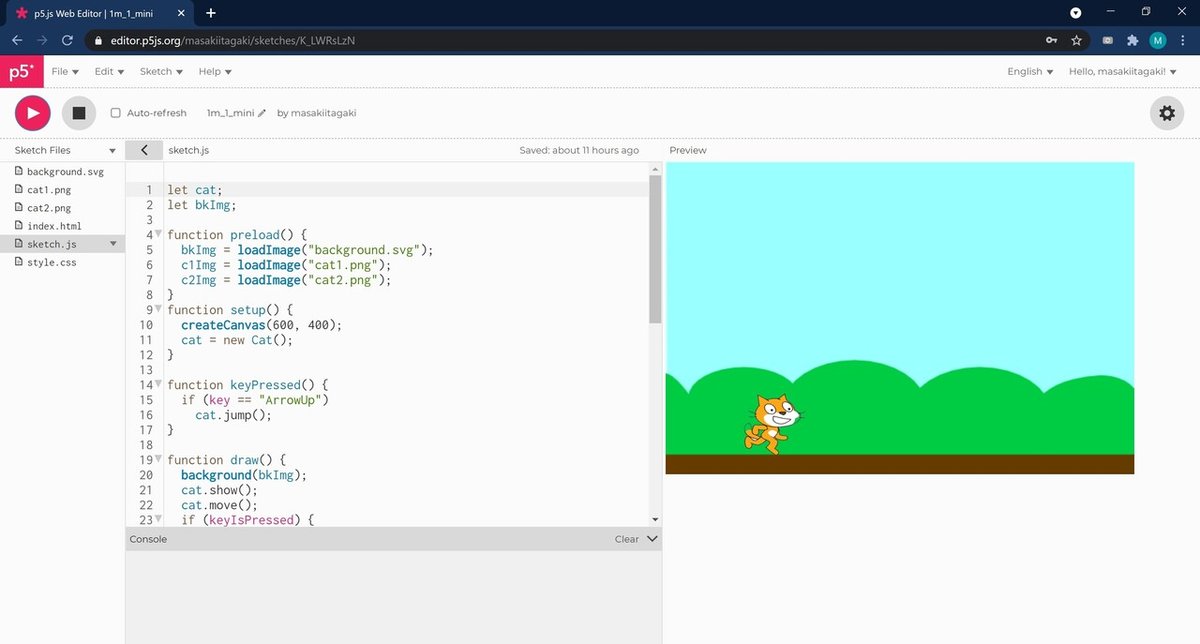Screen dimensions: 1200x644
Task: Bookmark this page with star icon
Action: tap(1076, 40)
